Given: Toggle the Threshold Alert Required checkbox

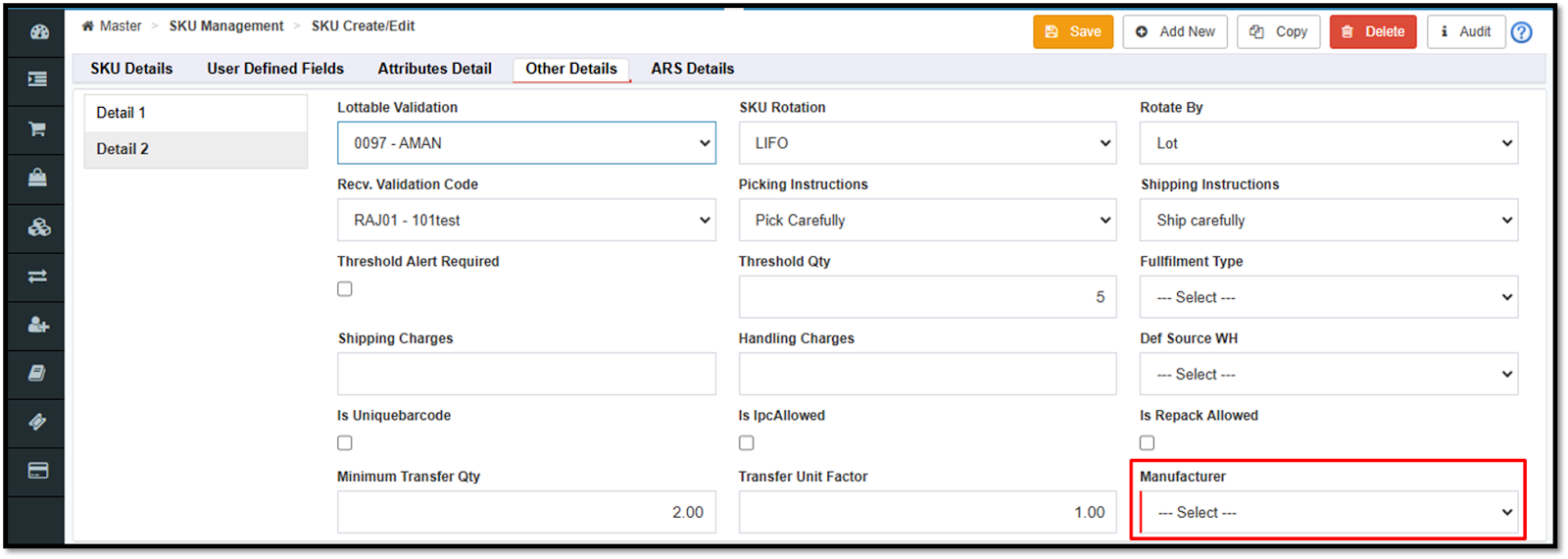Looking at the screenshot, I should (x=345, y=289).
